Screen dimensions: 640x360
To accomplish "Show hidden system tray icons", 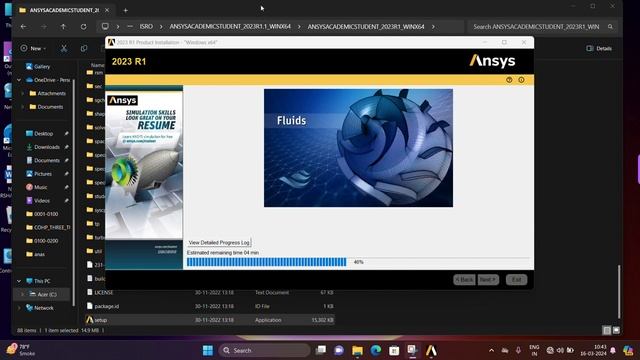I will click(x=491, y=350).
